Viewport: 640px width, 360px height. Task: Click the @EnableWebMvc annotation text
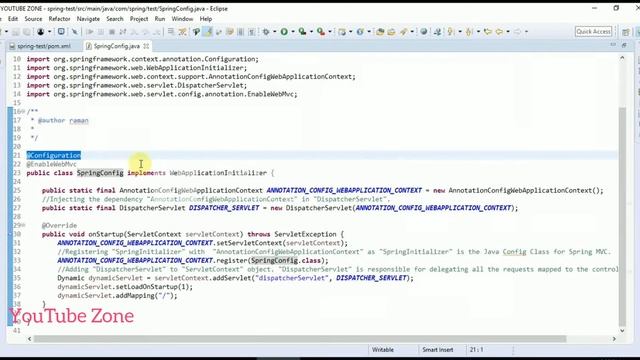point(51,164)
